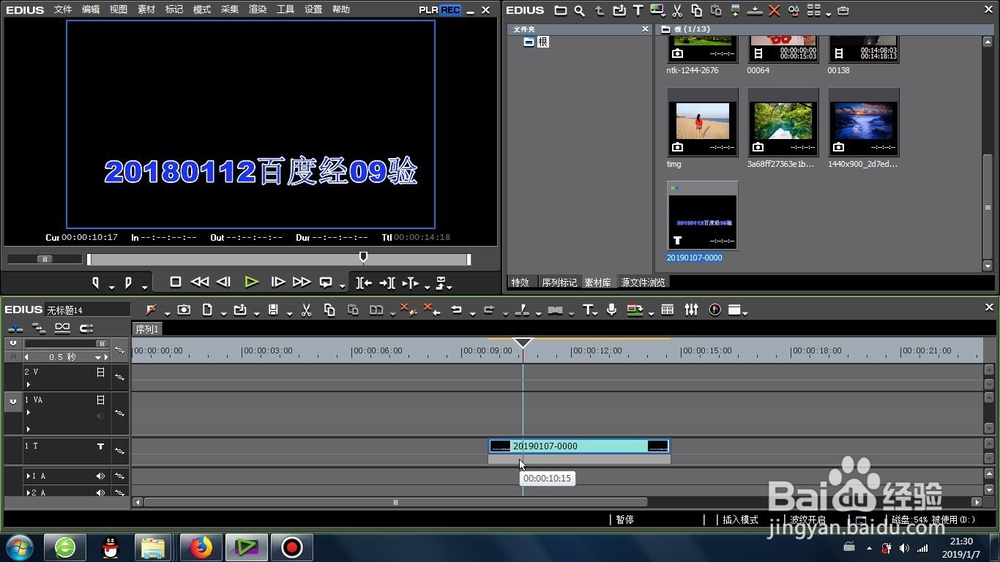Open new folder icon in bin toolbar
The width and height of the screenshot is (1000, 562).
click(560, 10)
